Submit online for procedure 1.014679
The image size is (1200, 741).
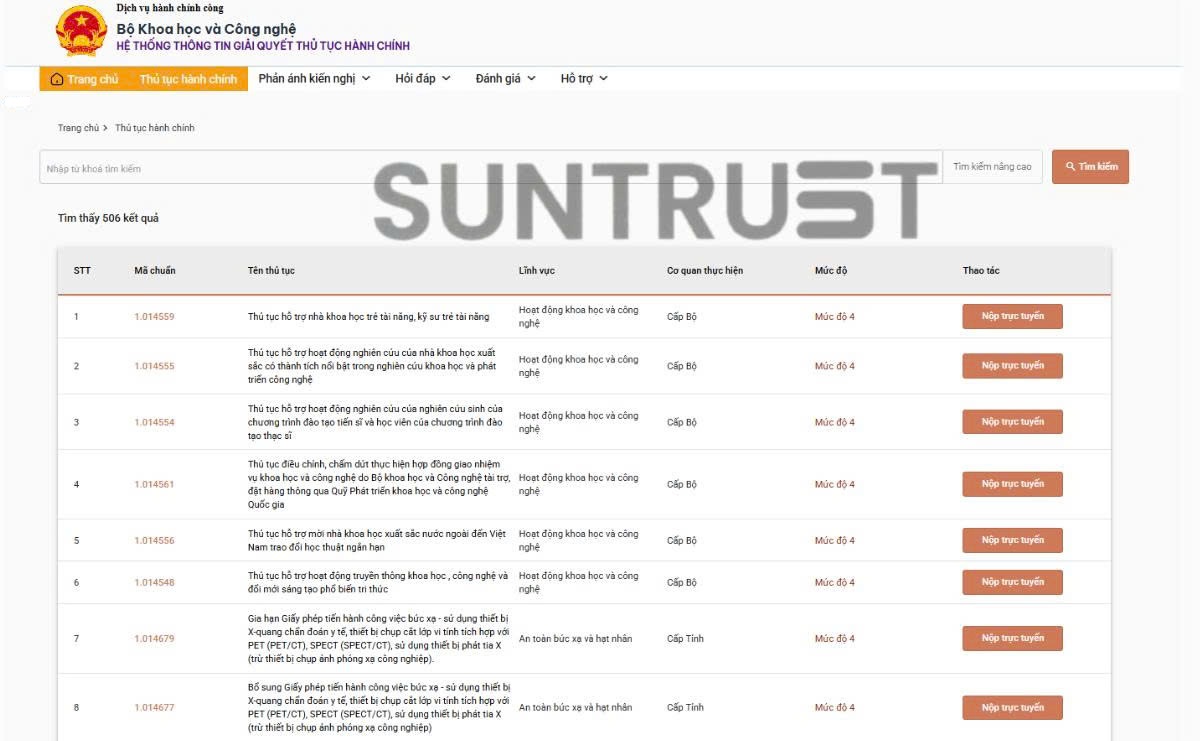coord(1012,639)
